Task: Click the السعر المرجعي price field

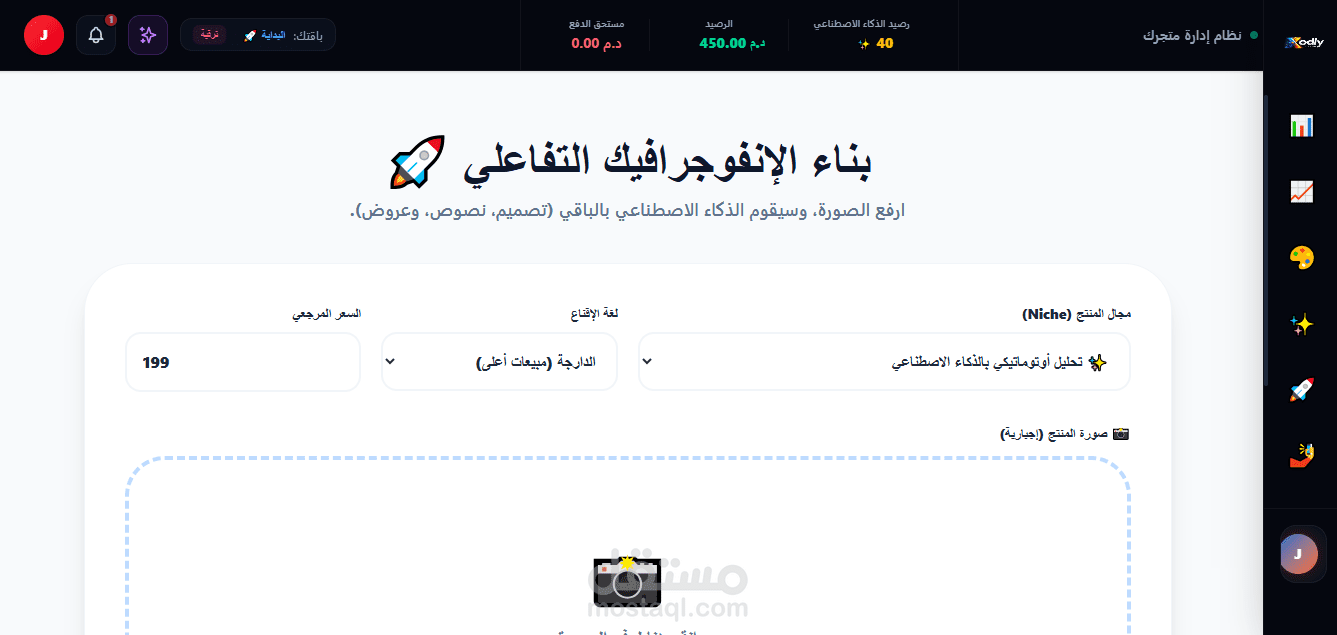Action: (x=243, y=362)
